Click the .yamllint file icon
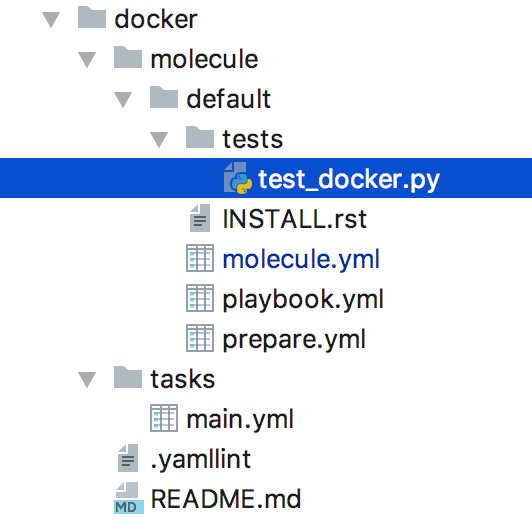 (x=128, y=458)
